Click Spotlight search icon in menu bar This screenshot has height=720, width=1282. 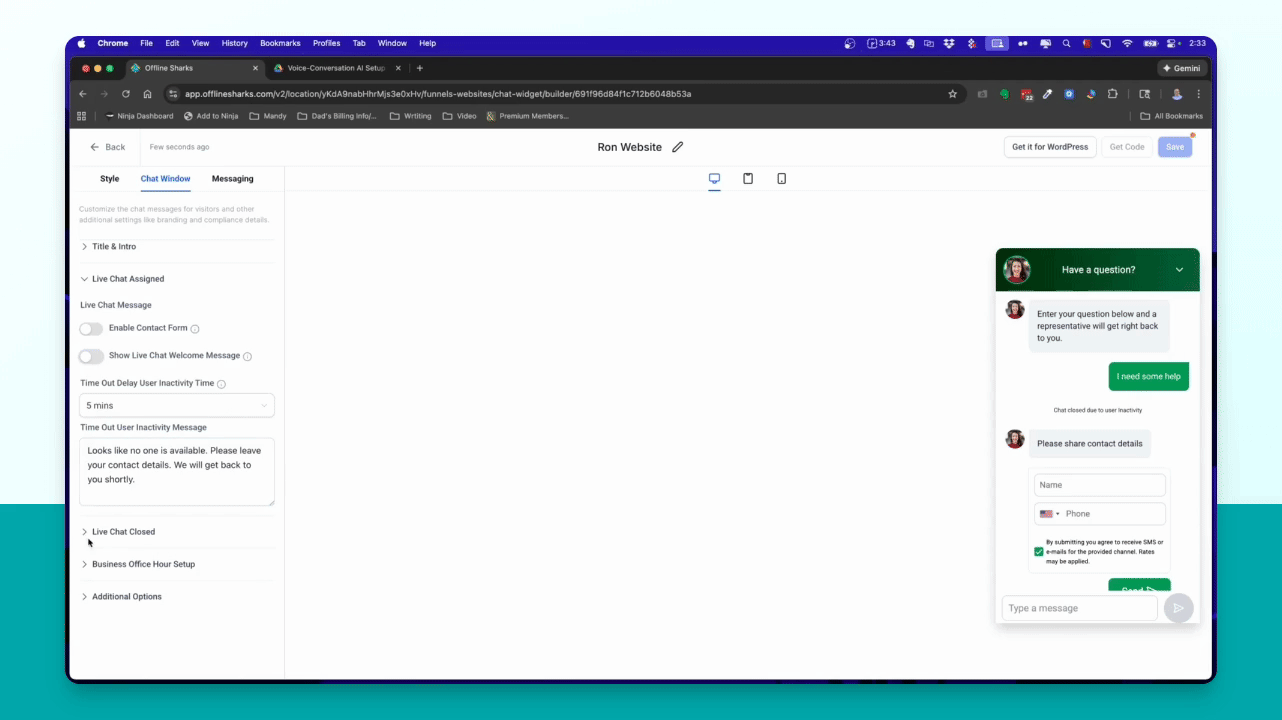coord(1067,43)
